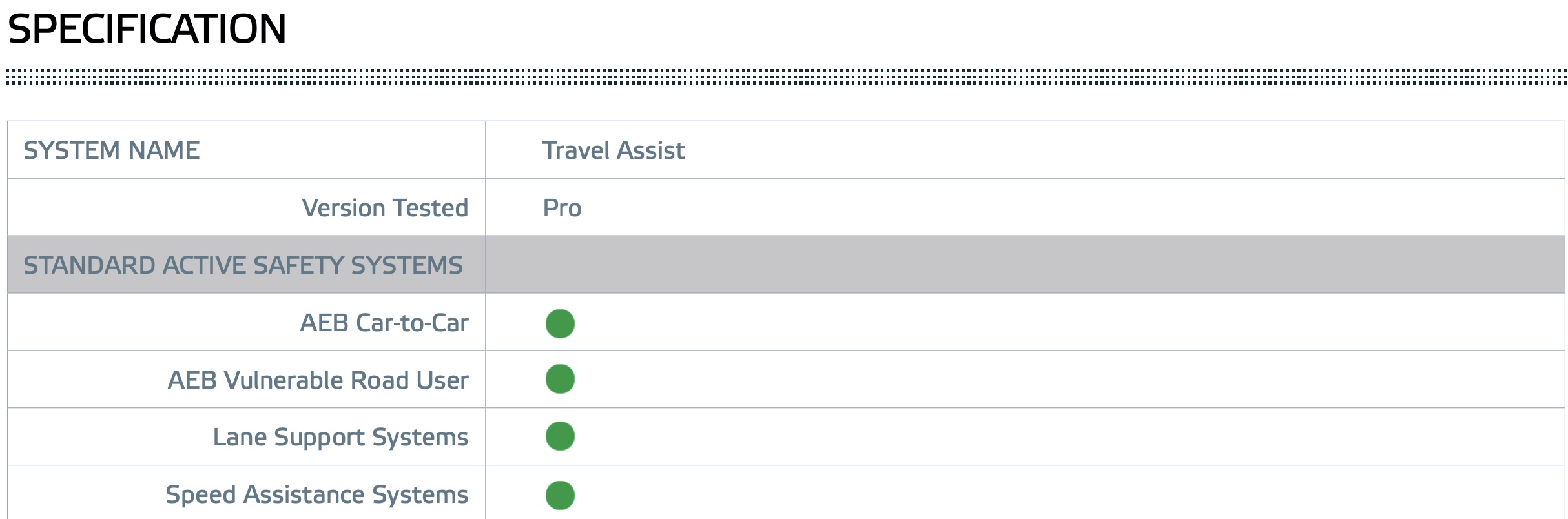This screenshot has height=519, width=1568.
Task: Click the Version Tested label
Action: pyautogui.click(x=385, y=208)
